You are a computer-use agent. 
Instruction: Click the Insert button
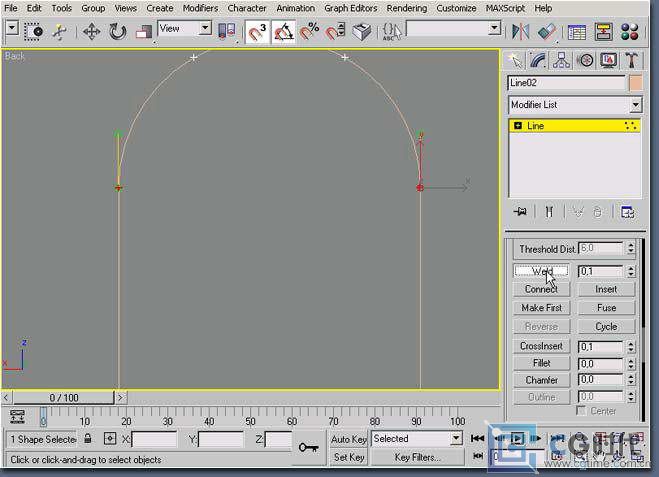(x=606, y=289)
